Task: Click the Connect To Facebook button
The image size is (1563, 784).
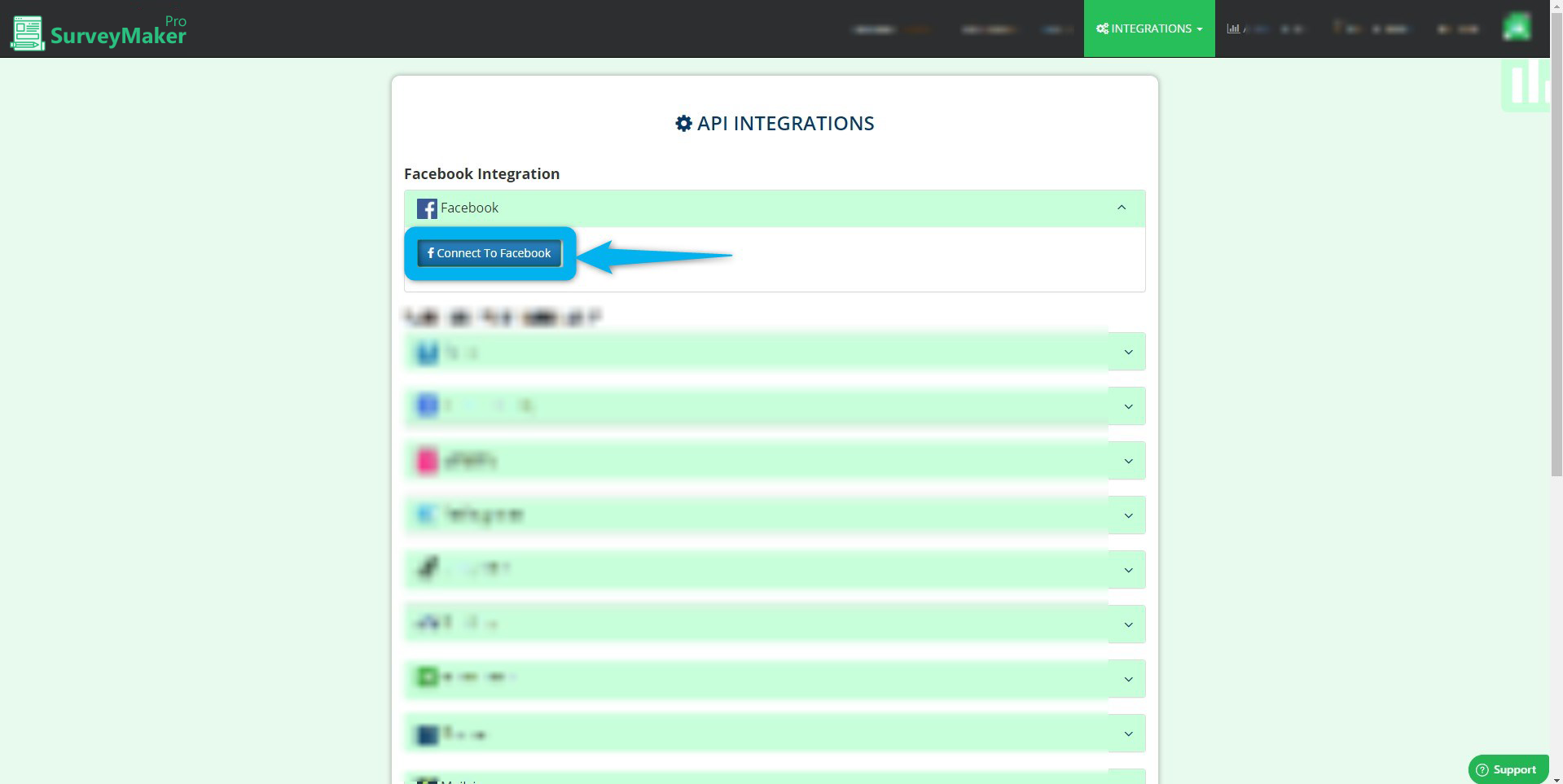Action: [x=489, y=252]
